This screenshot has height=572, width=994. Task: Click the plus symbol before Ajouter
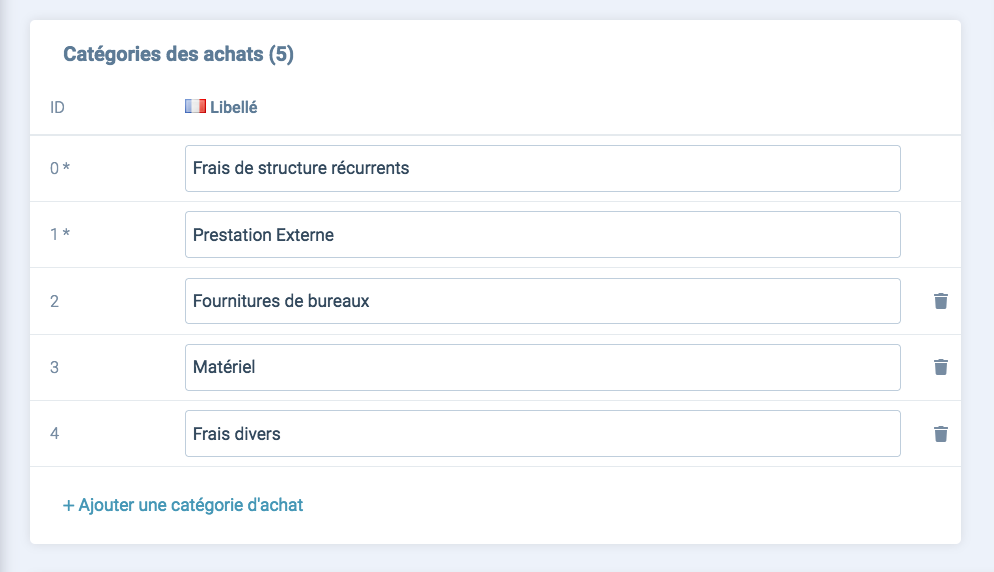point(68,505)
